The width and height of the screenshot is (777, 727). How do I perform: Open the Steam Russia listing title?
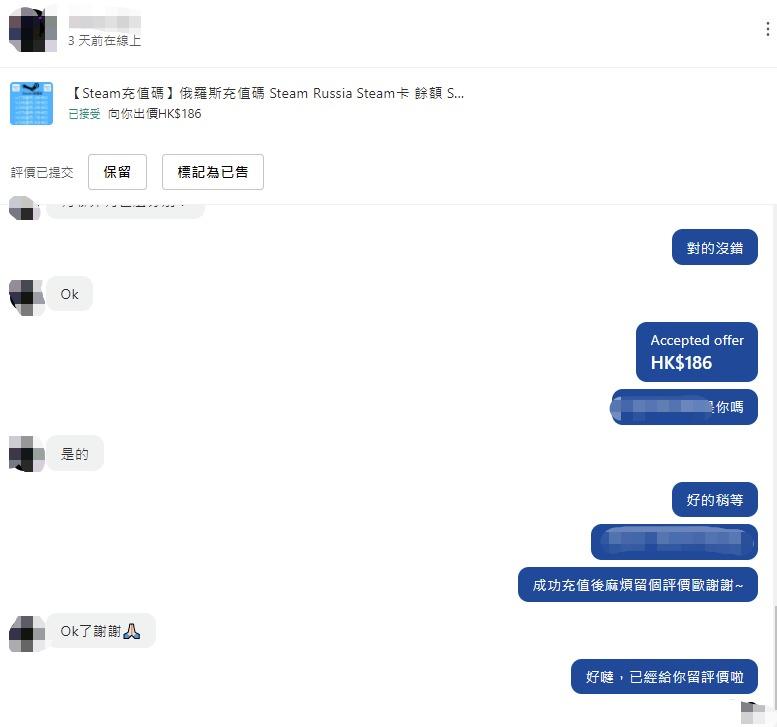click(266, 93)
